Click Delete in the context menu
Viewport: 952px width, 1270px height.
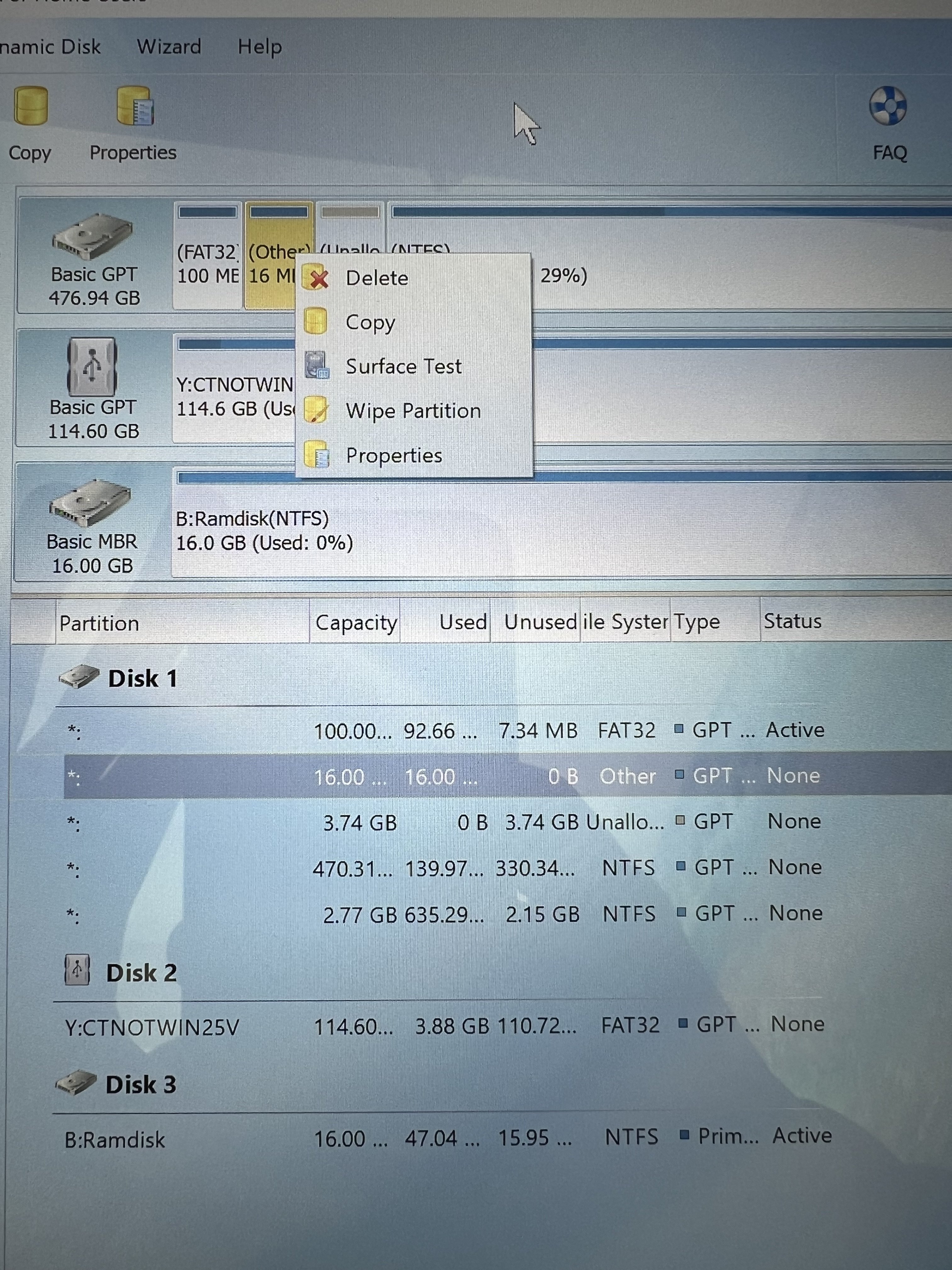coord(377,278)
